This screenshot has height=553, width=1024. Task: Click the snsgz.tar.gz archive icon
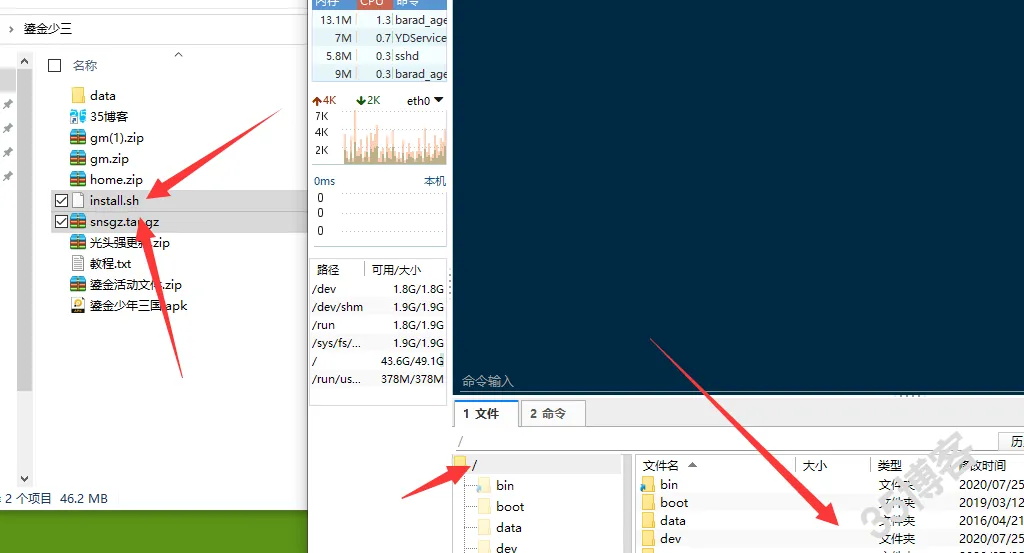click(x=78, y=221)
